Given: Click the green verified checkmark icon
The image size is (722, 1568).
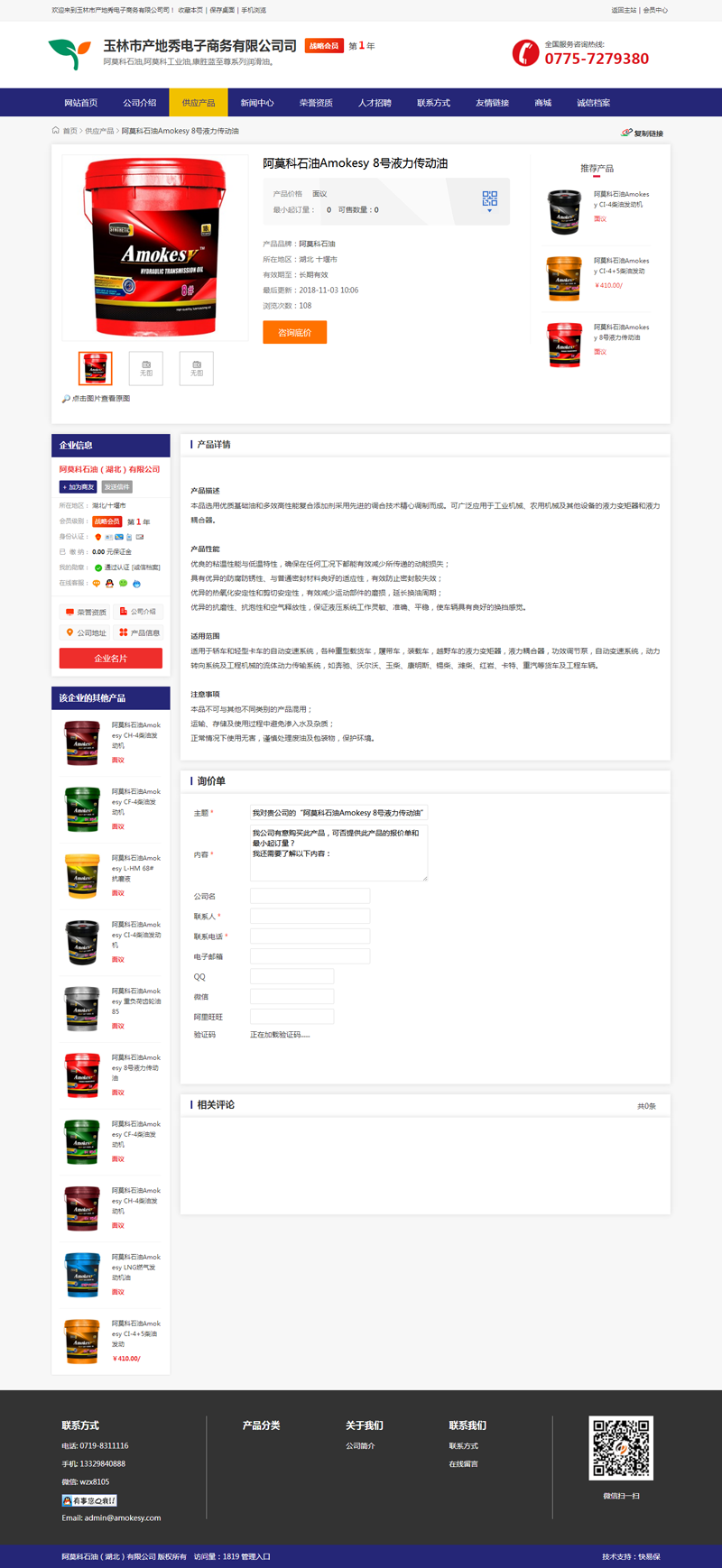Looking at the screenshot, I should pyautogui.click(x=98, y=567).
